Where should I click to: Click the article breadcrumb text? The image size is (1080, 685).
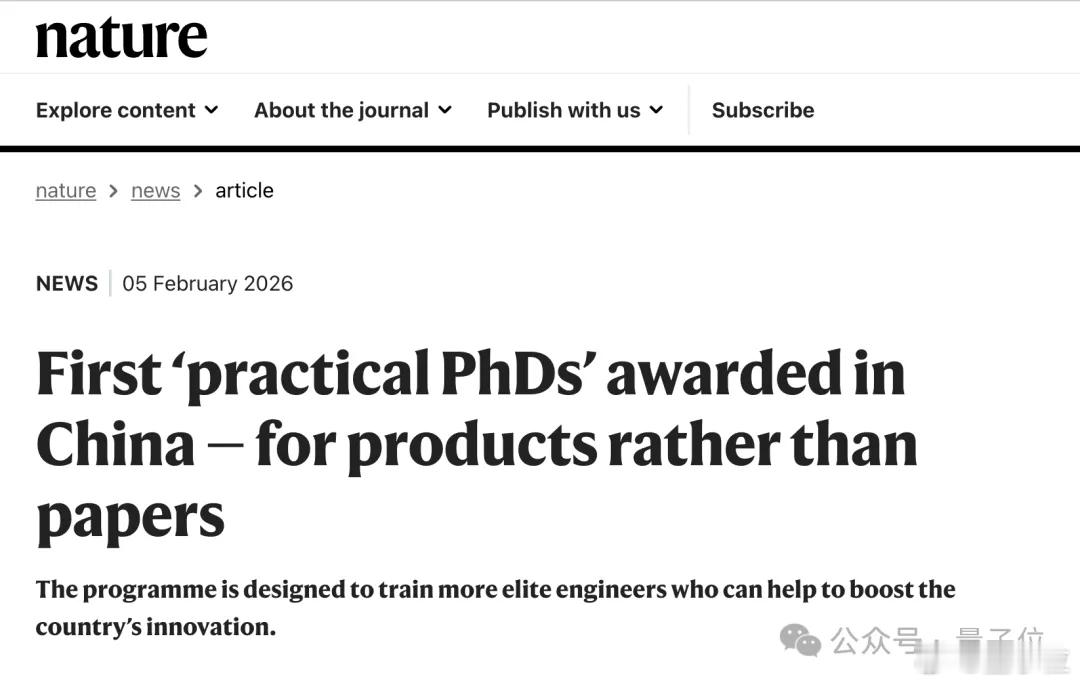(244, 190)
